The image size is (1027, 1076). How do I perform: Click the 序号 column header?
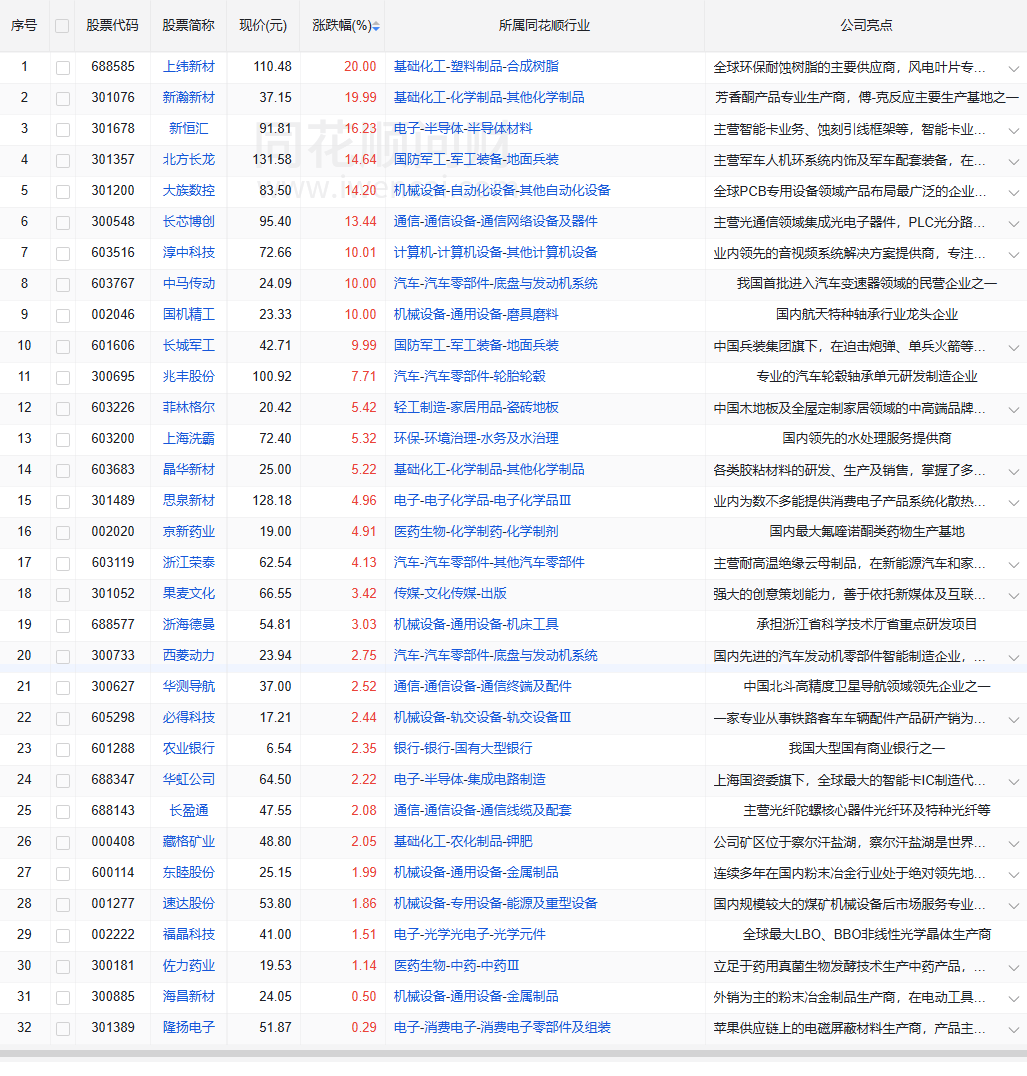24,25
